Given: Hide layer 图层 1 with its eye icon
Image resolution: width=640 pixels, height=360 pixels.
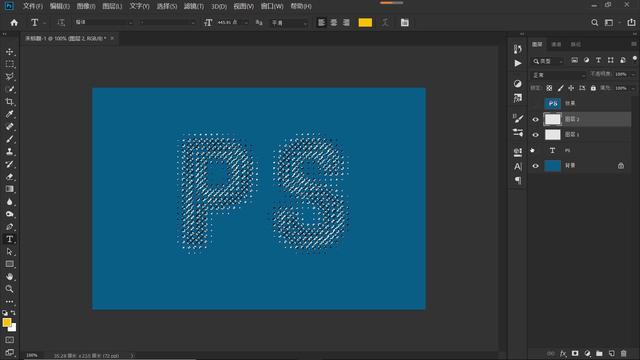Looking at the screenshot, I should point(535,135).
